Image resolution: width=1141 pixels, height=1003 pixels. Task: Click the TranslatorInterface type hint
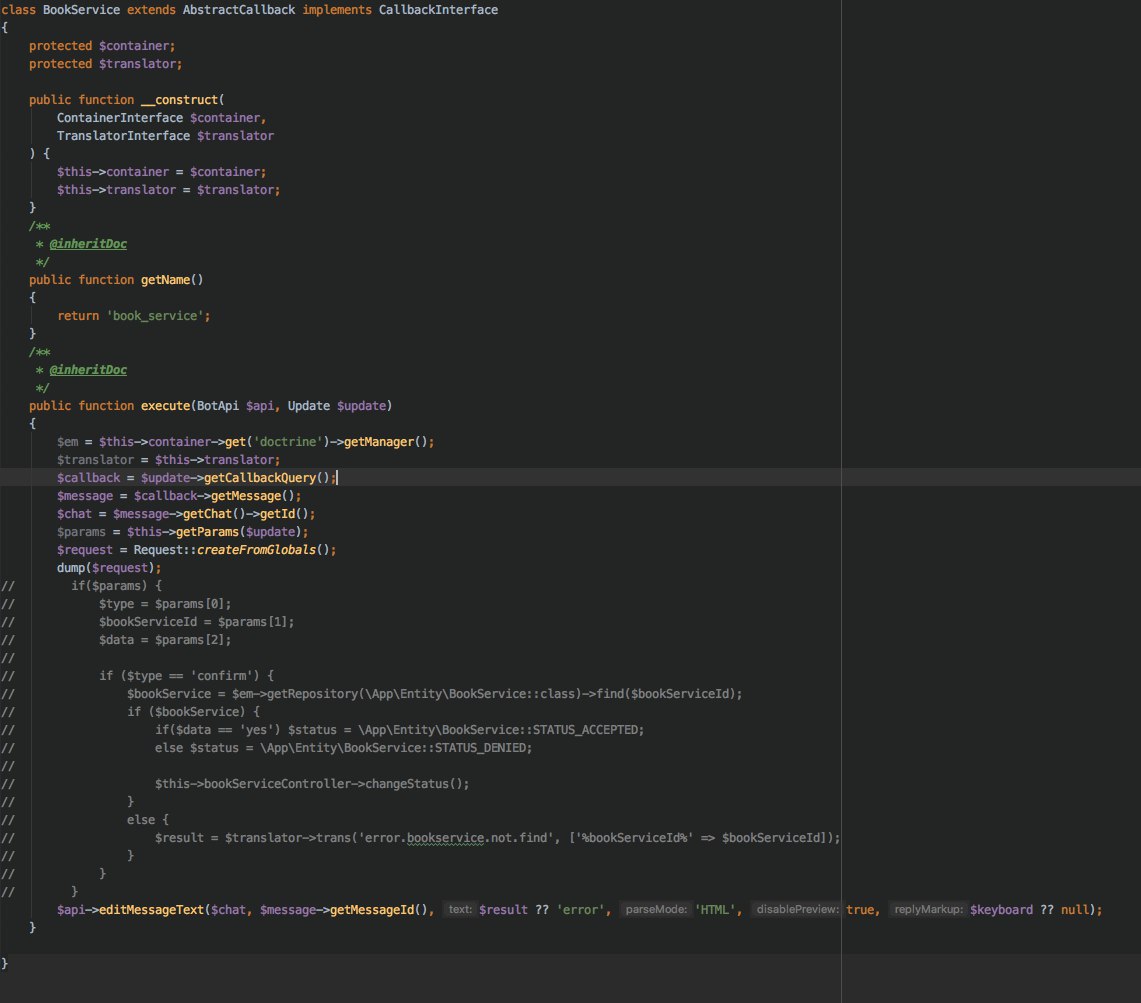click(x=124, y=136)
